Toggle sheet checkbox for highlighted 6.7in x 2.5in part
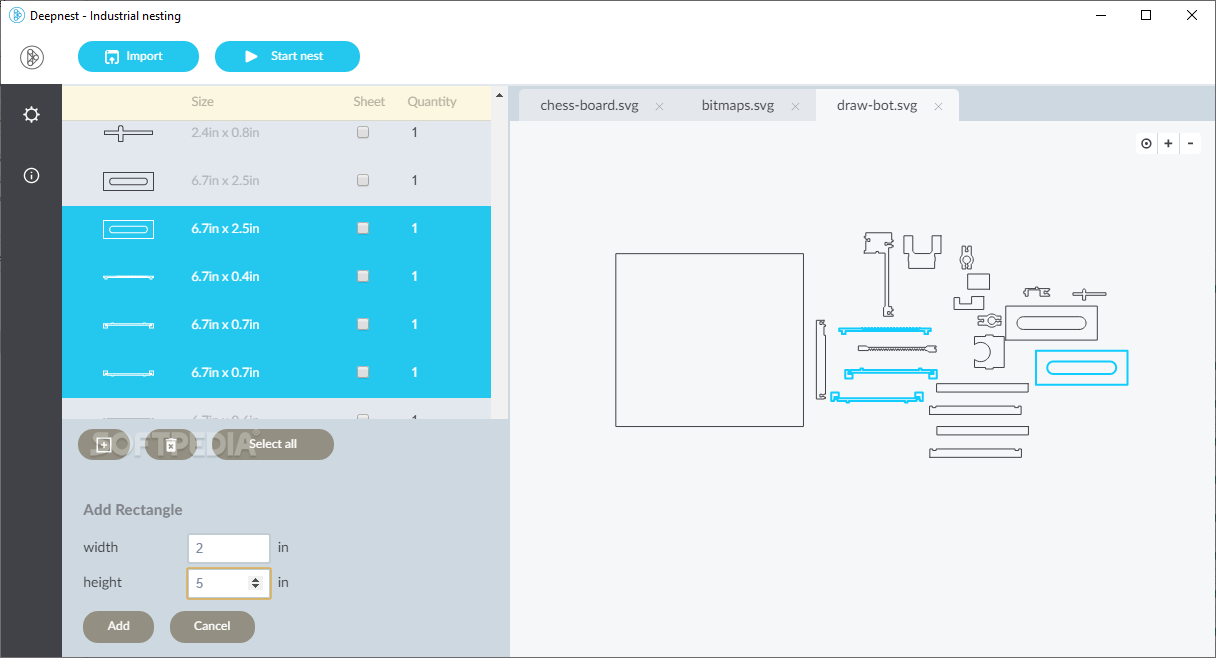This screenshot has width=1216, height=658. click(363, 228)
